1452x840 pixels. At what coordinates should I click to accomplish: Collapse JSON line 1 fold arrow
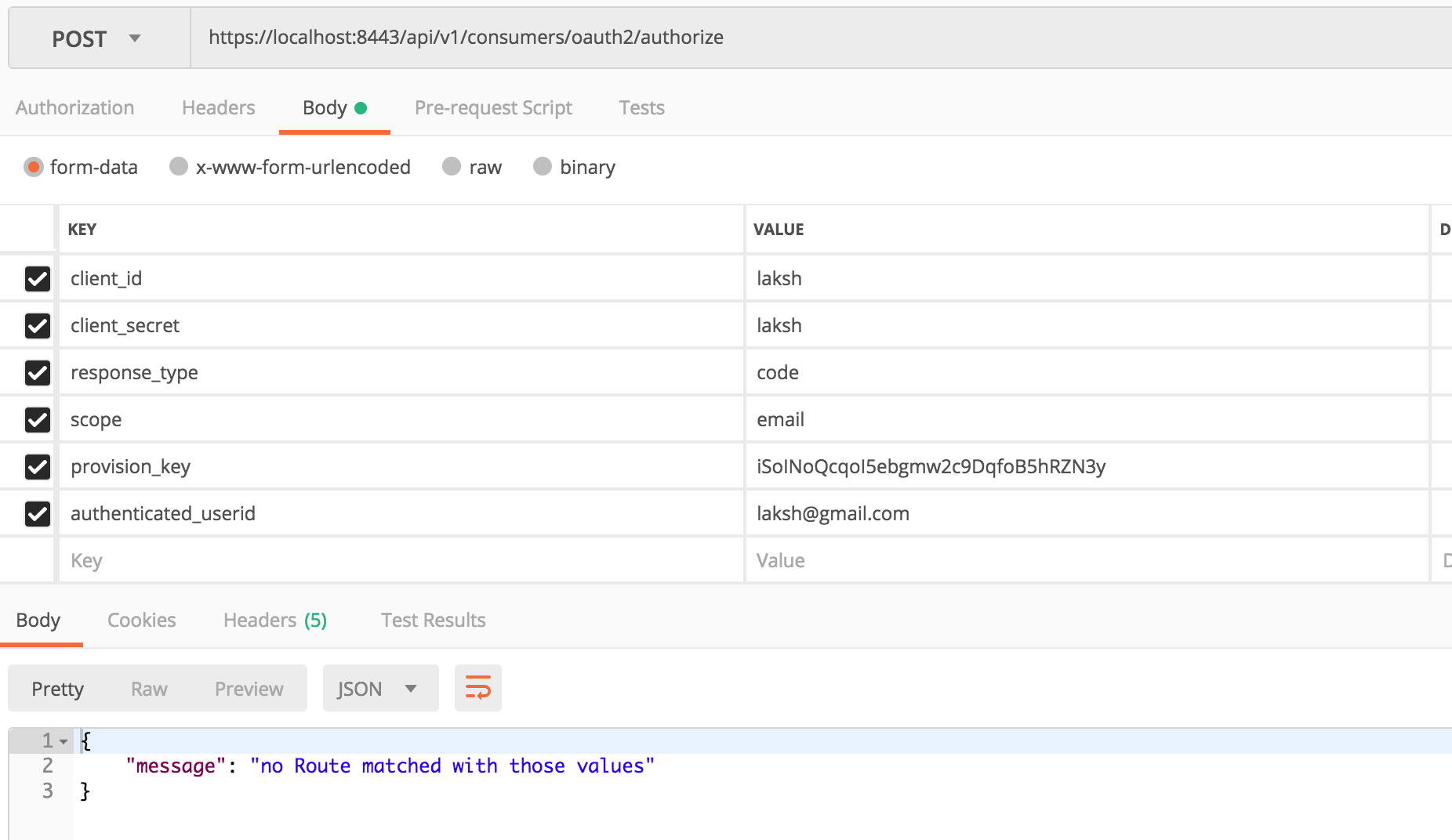point(64,741)
